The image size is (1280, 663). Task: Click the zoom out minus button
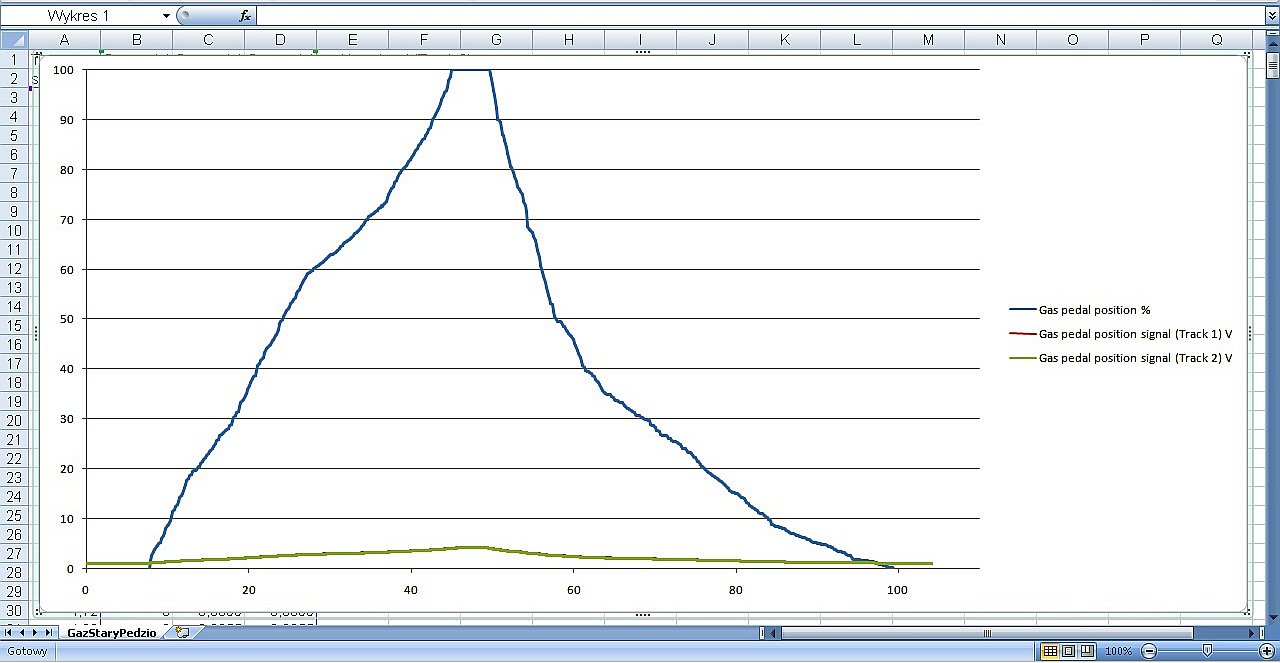[x=1150, y=652]
